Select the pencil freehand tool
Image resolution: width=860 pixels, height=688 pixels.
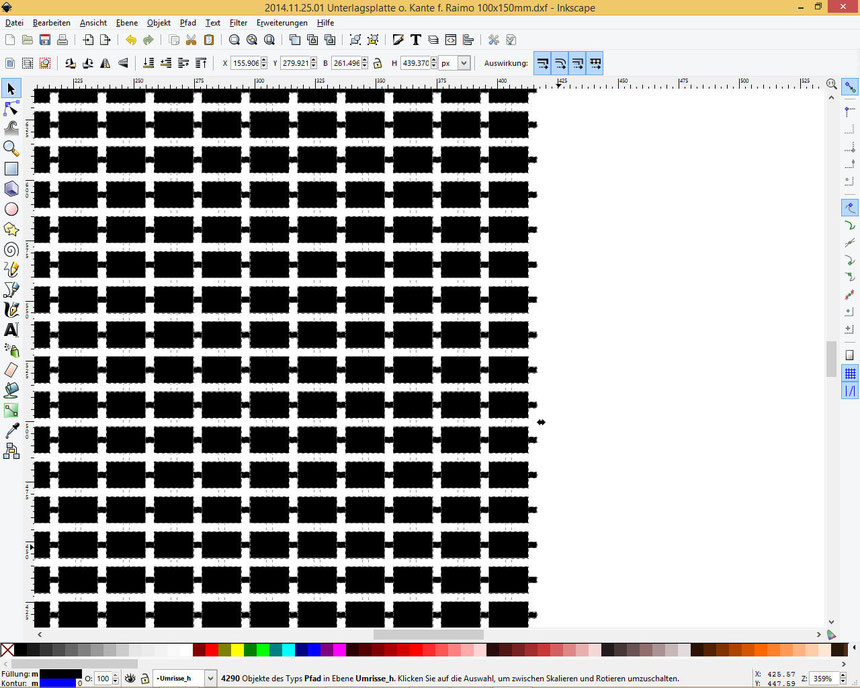click(x=11, y=269)
